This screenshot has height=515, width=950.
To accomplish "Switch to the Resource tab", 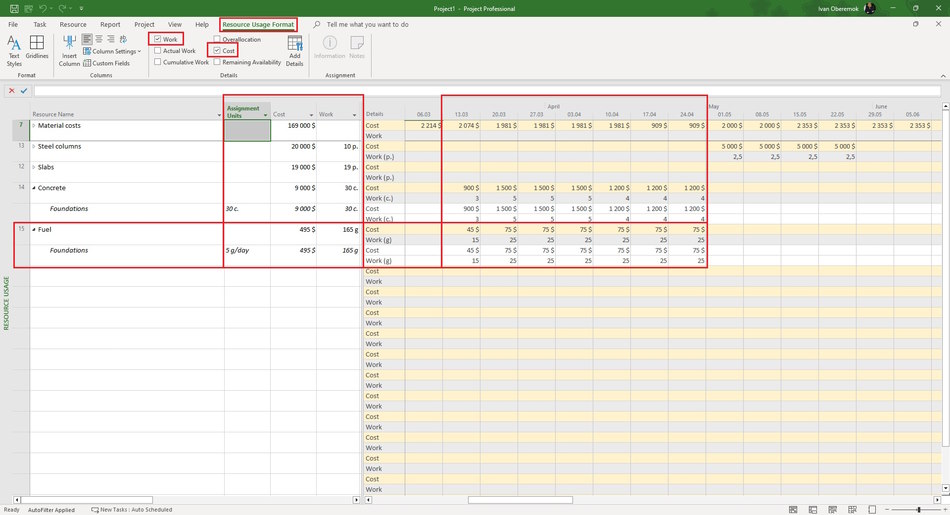I will click(x=73, y=25).
